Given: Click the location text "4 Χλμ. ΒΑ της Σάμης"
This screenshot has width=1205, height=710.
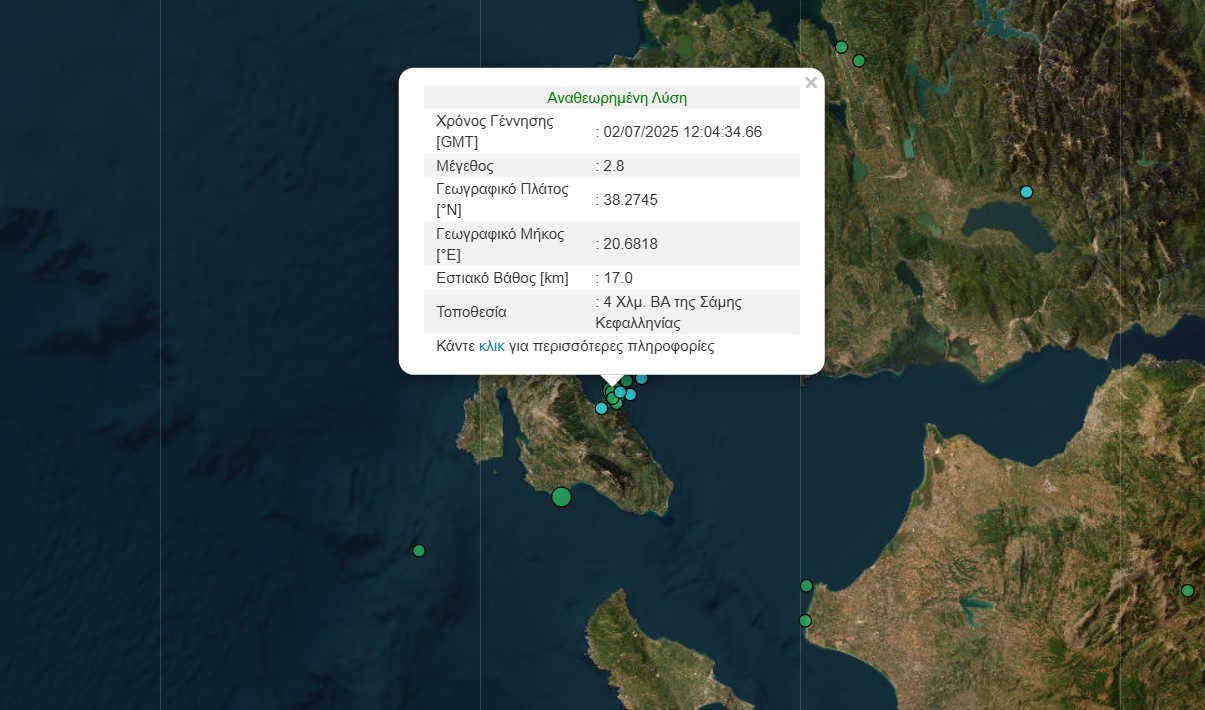Looking at the screenshot, I should click(x=672, y=302).
